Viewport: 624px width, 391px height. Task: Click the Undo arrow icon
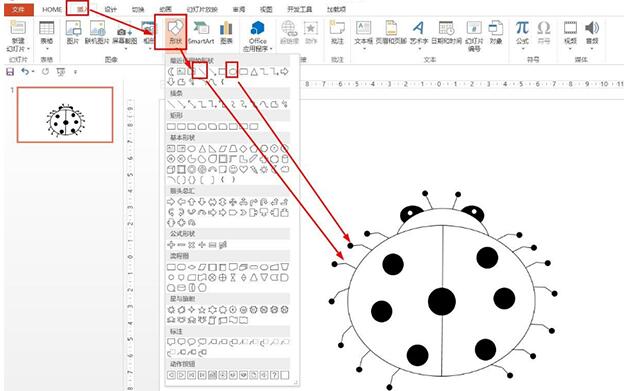coord(25,72)
